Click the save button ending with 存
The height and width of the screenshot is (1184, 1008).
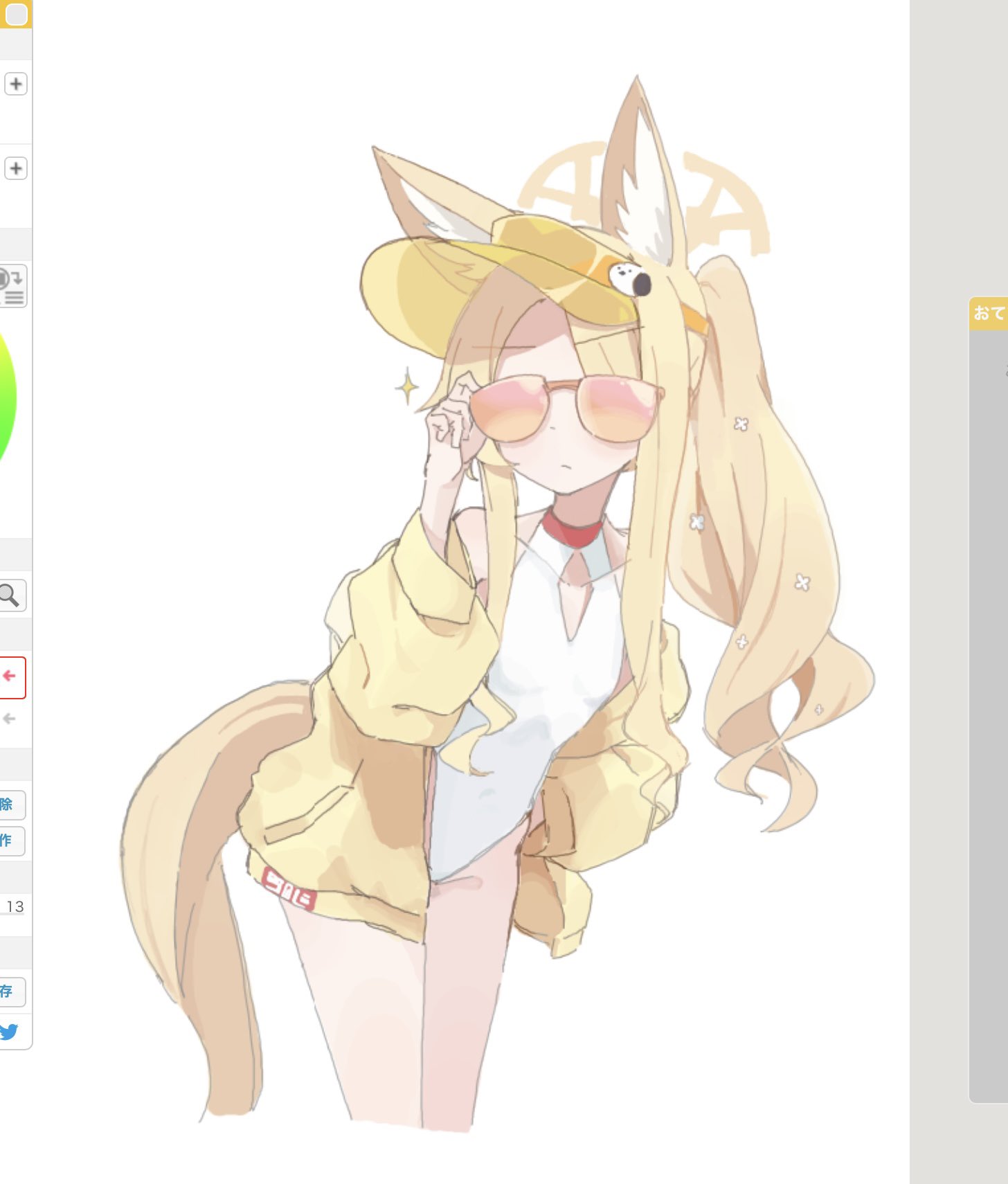pos(12,992)
